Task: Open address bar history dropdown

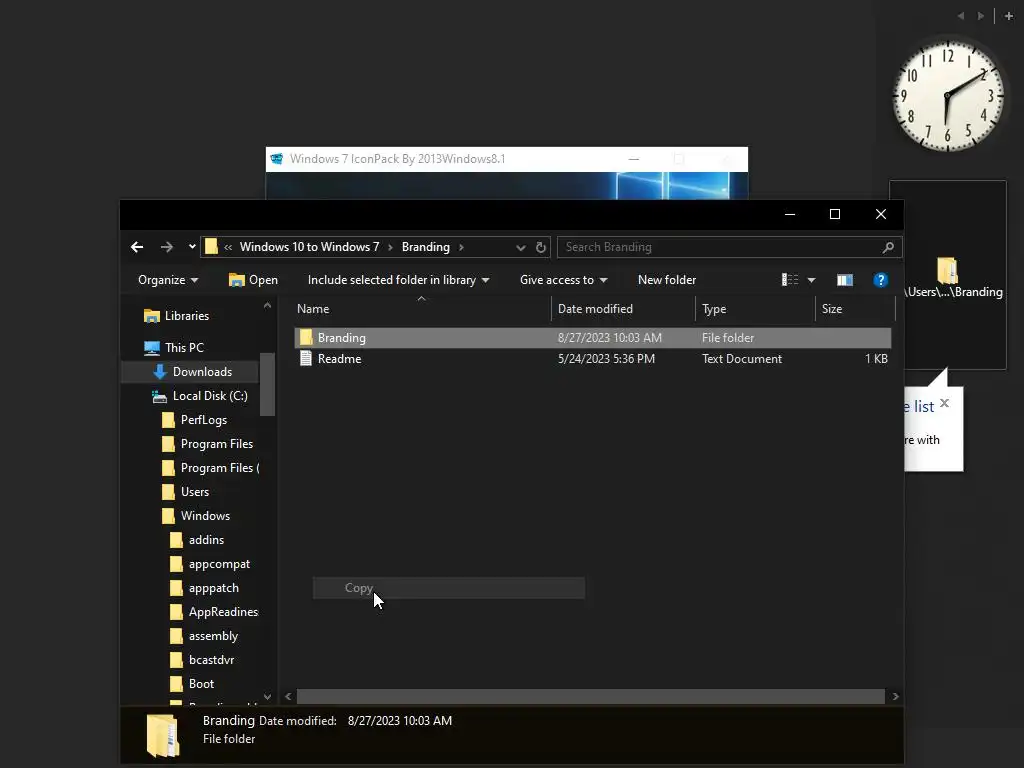Action: 520,248
